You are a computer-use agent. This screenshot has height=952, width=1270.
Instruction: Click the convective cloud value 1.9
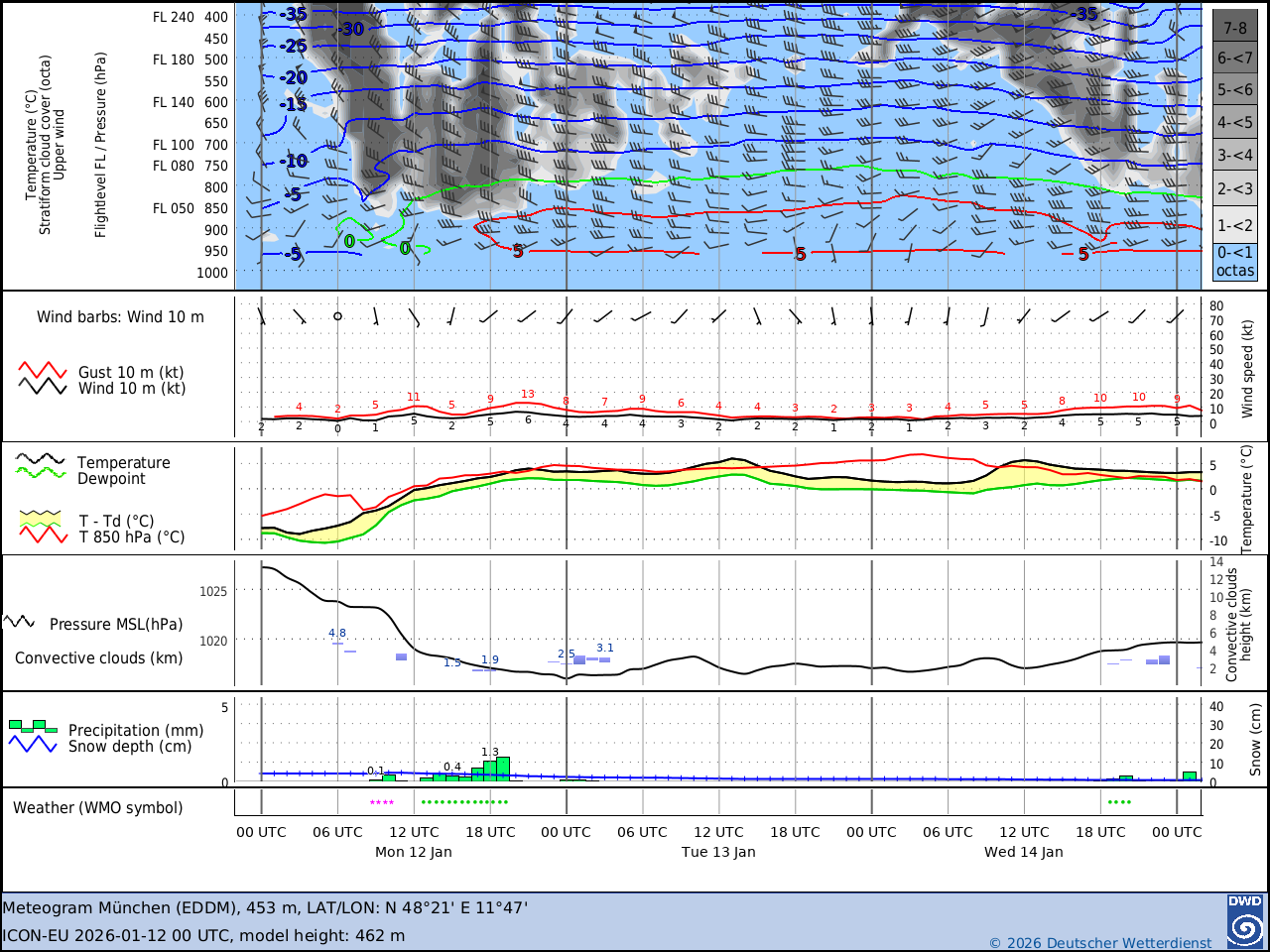pyautogui.click(x=490, y=659)
